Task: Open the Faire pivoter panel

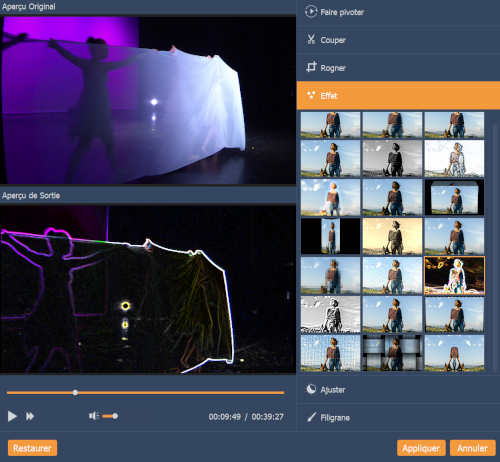Action: click(x=398, y=12)
